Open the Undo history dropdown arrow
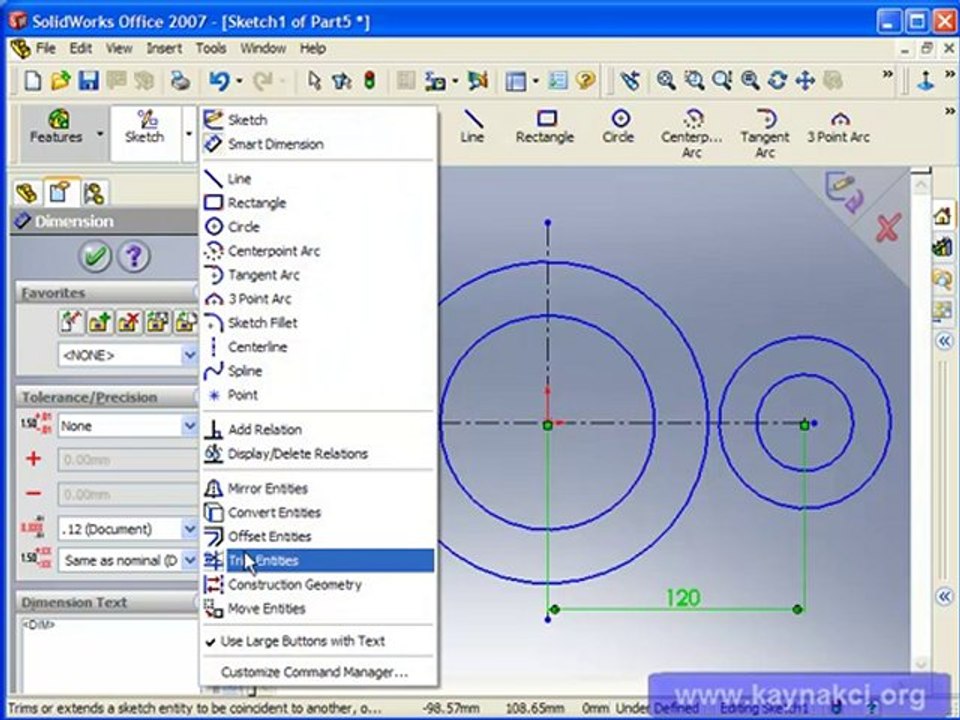 click(239, 81)
